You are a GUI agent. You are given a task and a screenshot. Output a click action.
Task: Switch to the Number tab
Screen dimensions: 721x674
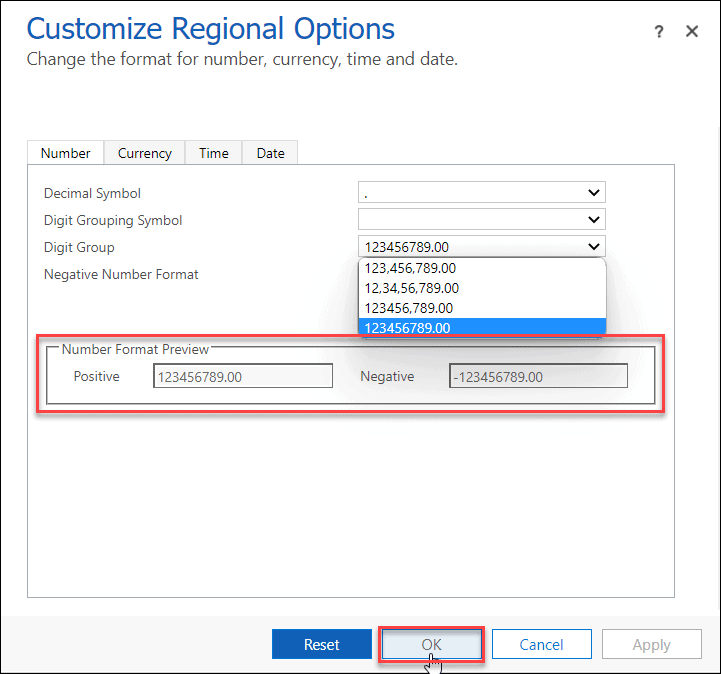(65, 153)
